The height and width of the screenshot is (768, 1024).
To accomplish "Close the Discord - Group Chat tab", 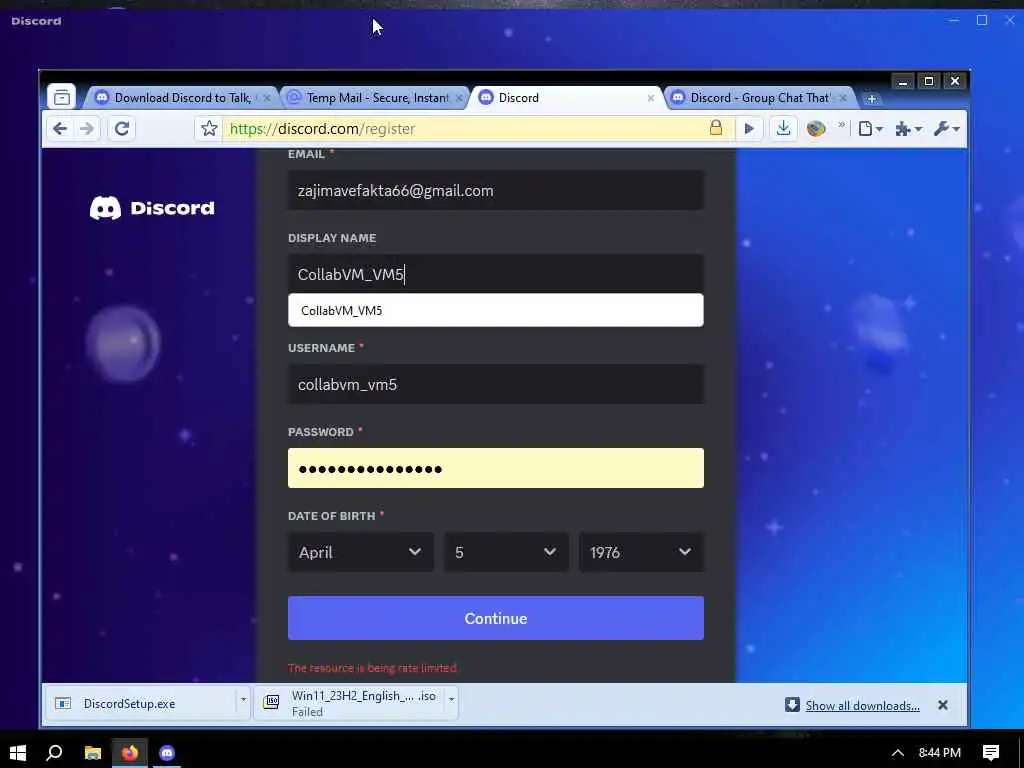I will pos(843,98).
